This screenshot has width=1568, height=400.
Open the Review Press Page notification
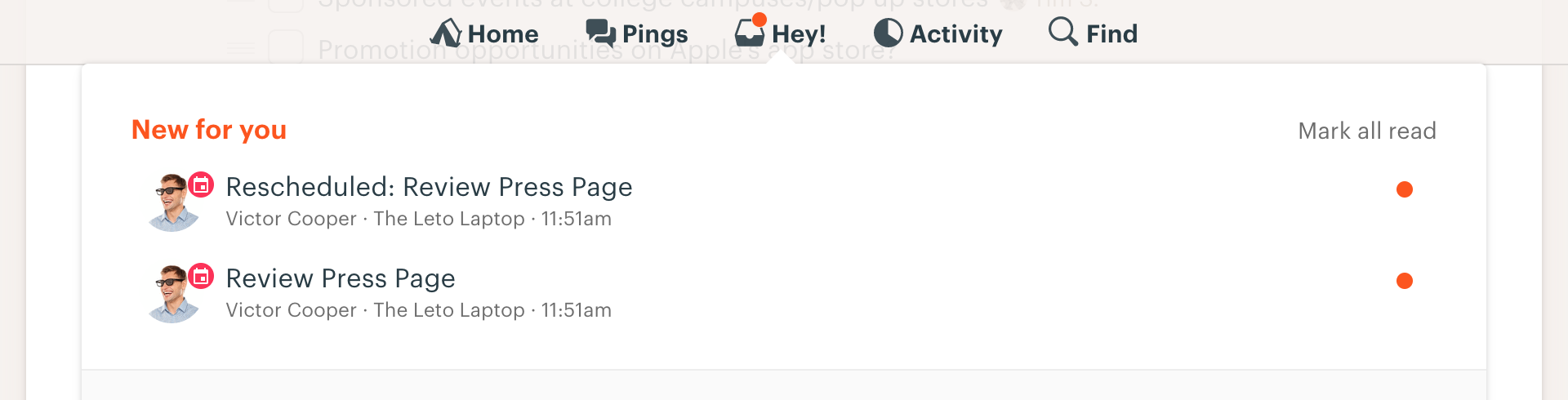341,279
